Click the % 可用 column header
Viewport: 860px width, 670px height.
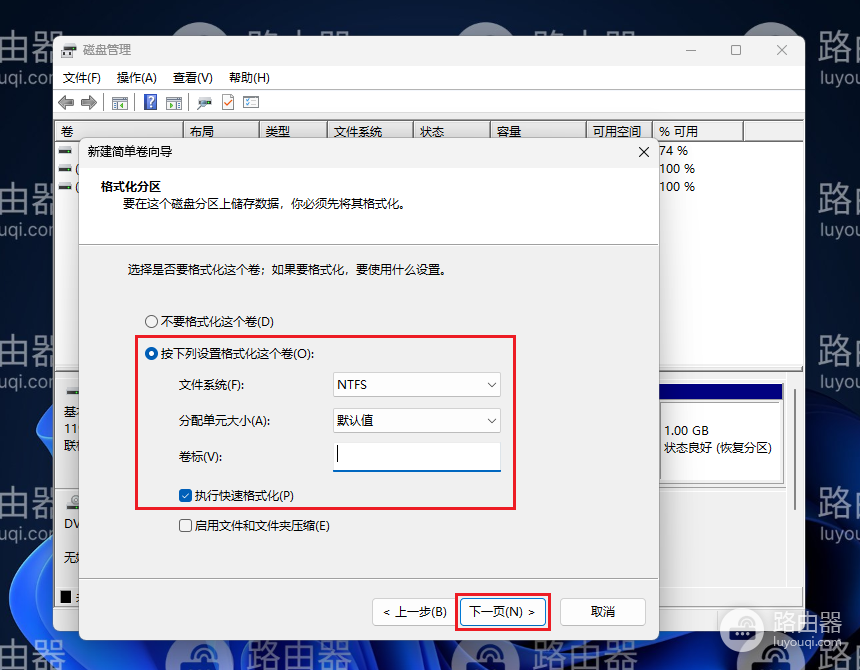(698, 132)
